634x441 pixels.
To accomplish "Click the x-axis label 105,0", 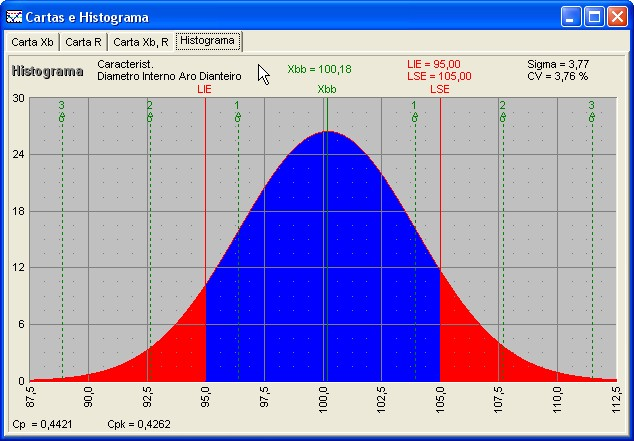I will [x=440, y=400].
